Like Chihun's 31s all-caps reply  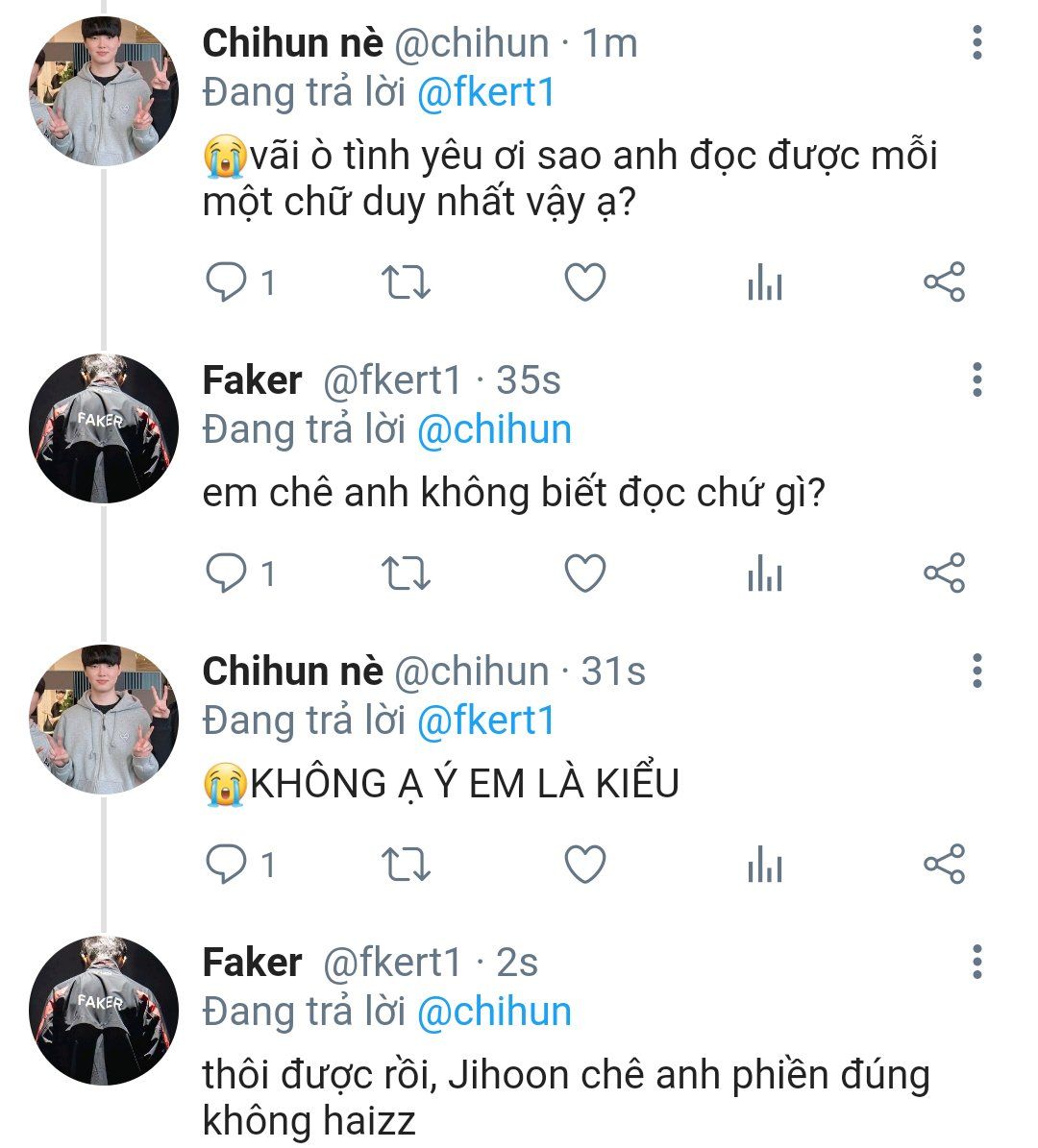tap(584, 865)
